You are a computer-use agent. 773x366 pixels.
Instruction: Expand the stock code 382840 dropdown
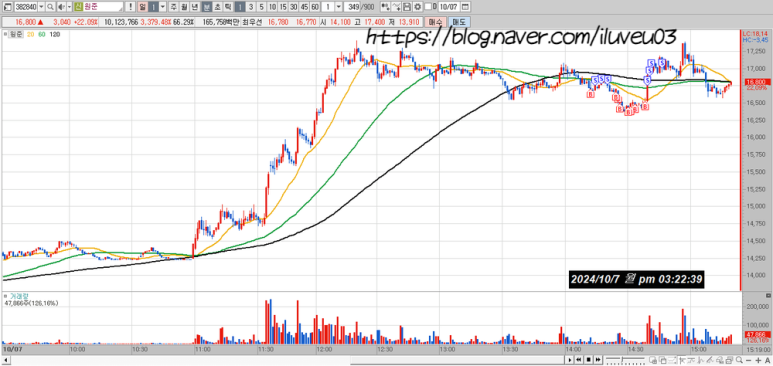pyautogui.click(x=41, y=7)
